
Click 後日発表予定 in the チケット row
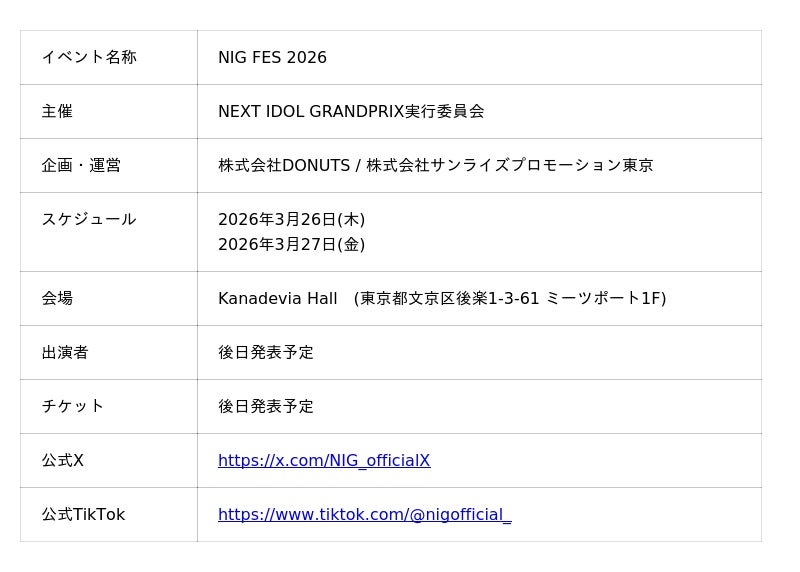coord(266,406)
